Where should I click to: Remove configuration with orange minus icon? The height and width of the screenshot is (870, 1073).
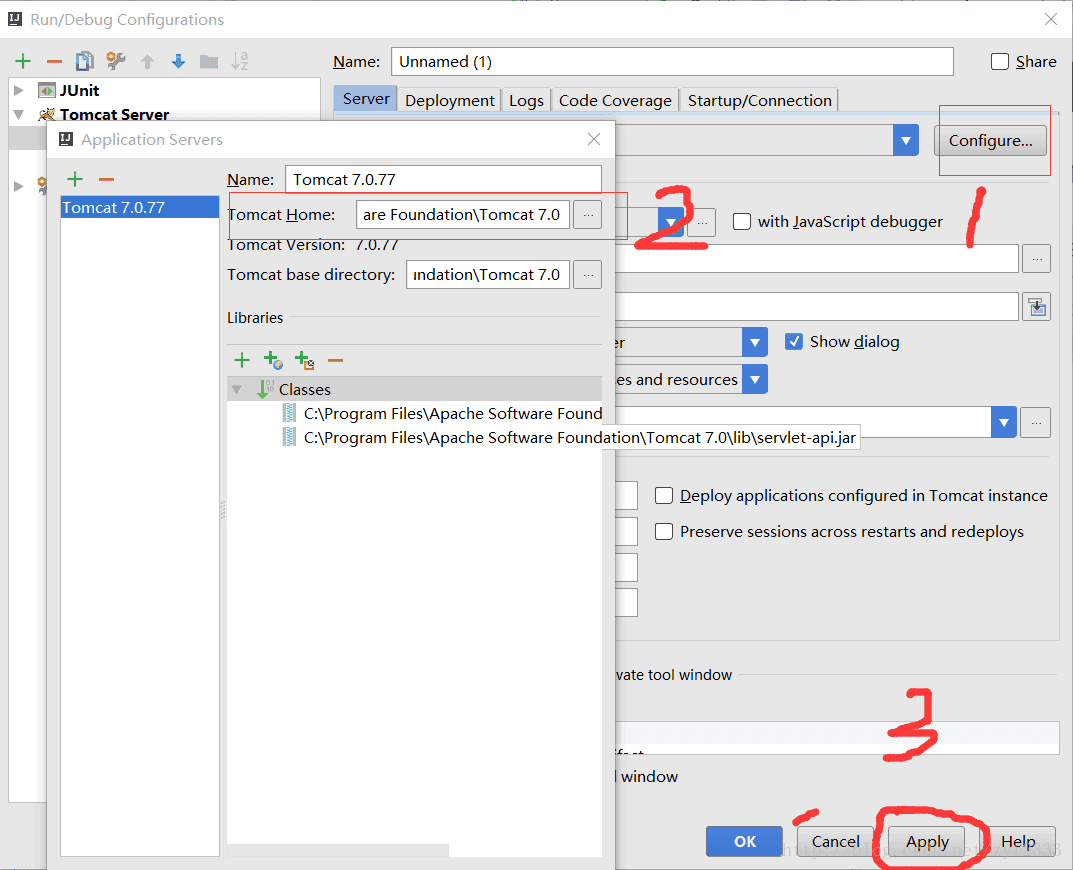(x=54, y=62)
